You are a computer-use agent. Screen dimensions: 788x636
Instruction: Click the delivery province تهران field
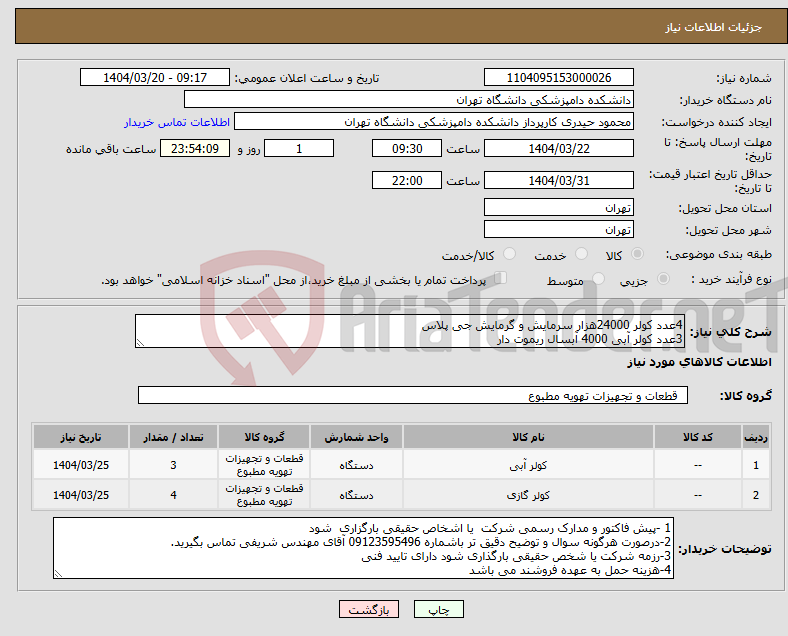pos(558,207)
